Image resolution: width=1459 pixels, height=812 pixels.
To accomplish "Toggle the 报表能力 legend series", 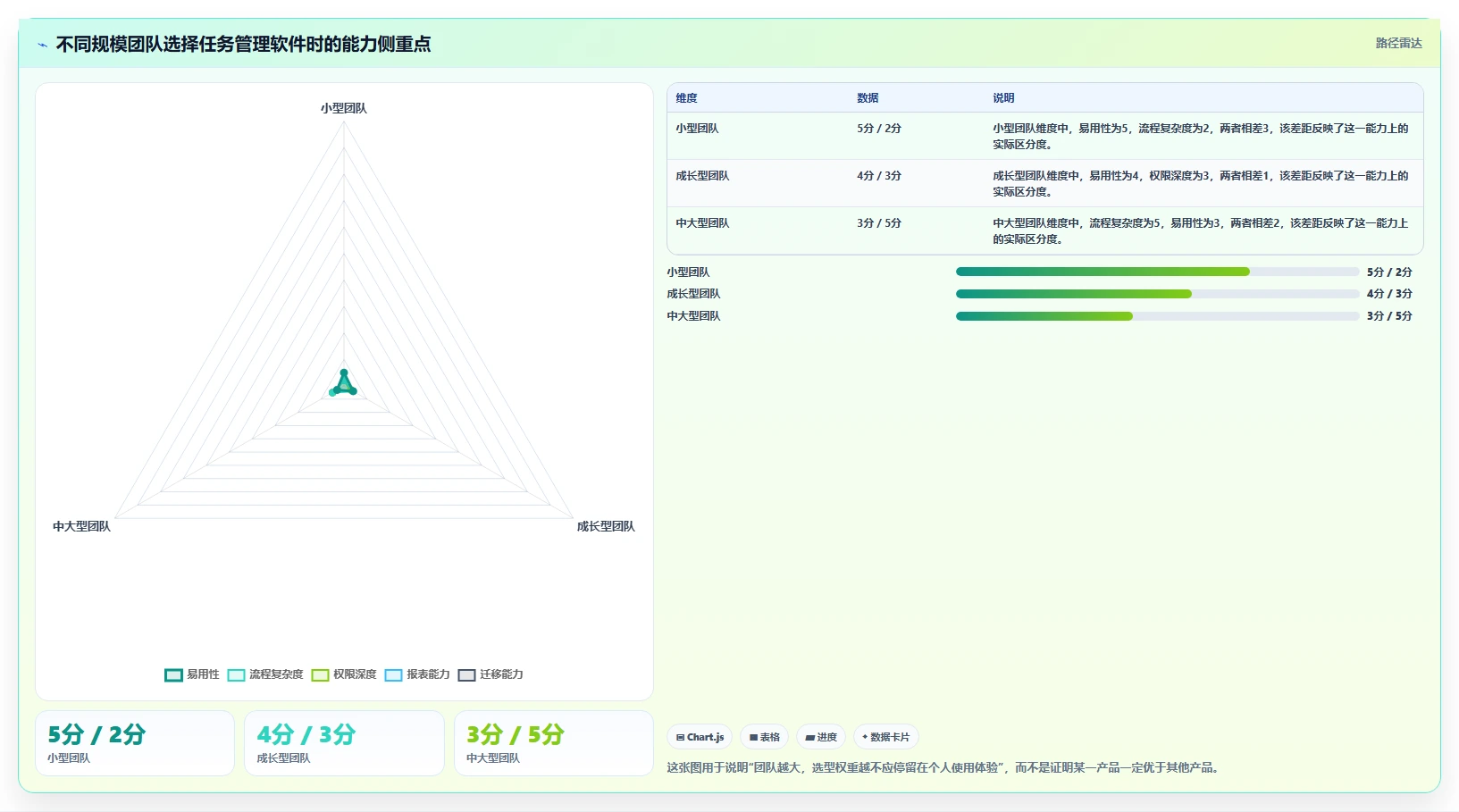I will point(417,674).
